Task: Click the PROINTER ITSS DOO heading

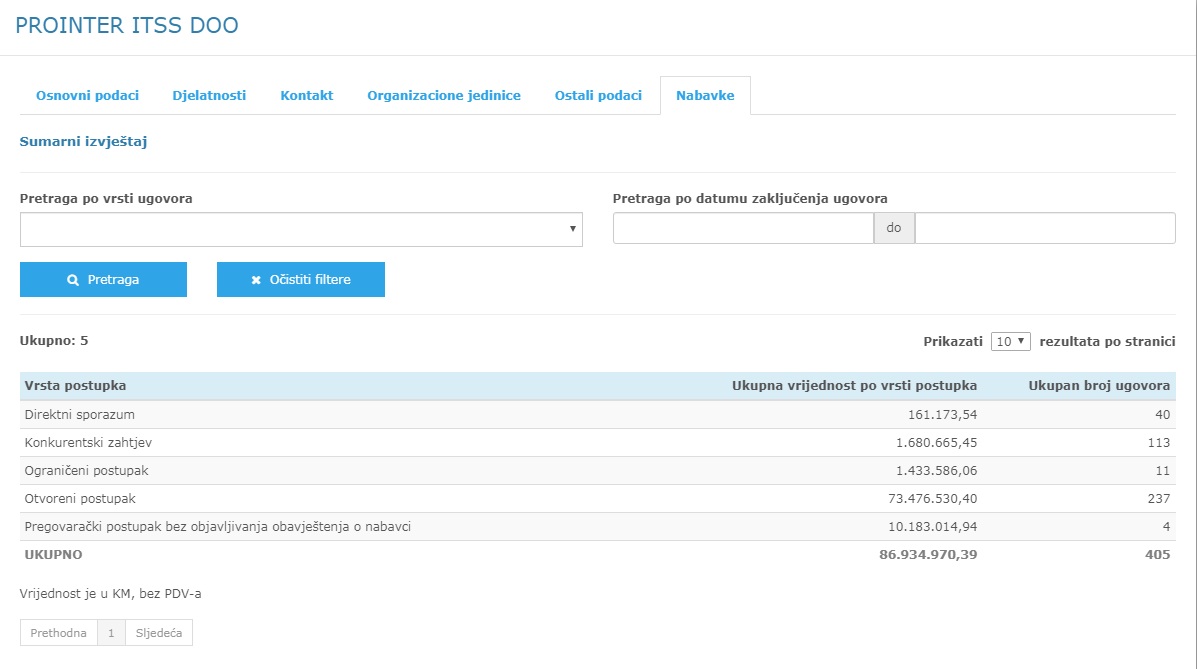Action: [x=127, y=25]
